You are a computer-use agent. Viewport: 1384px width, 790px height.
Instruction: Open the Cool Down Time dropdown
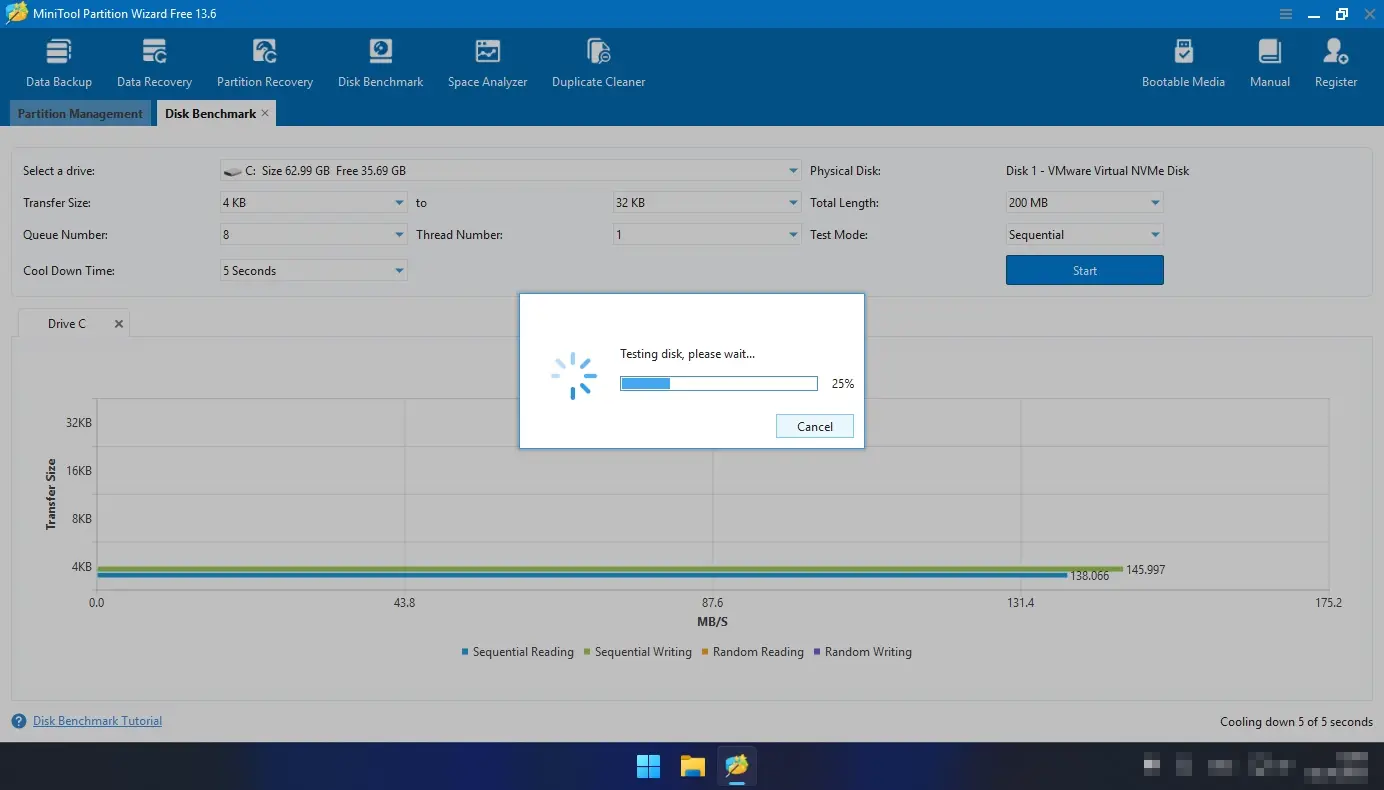pos(314,271)
